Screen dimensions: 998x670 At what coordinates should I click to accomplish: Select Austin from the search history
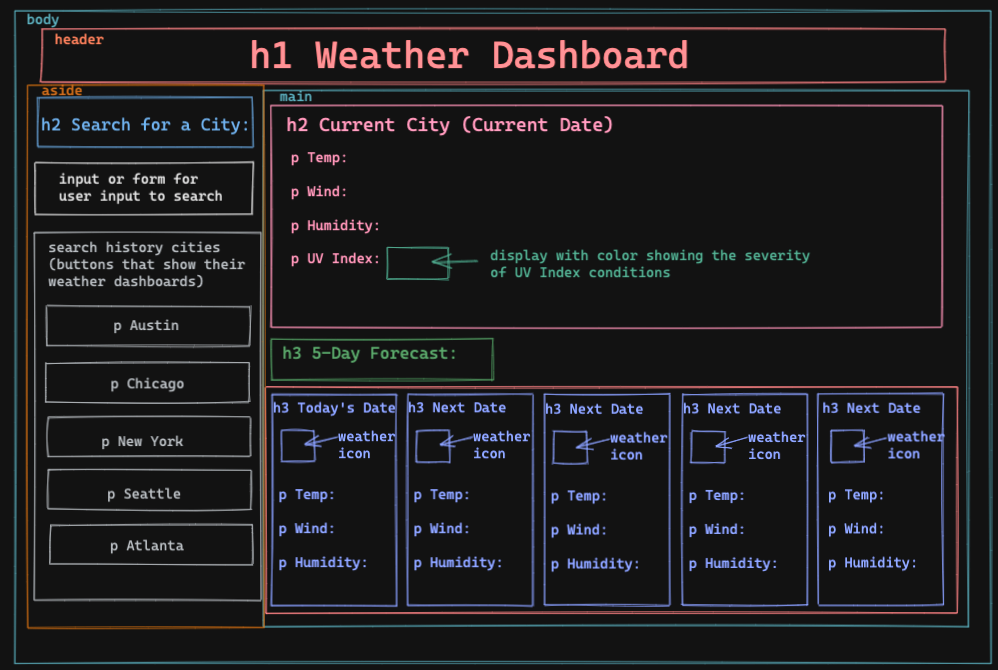147,325
